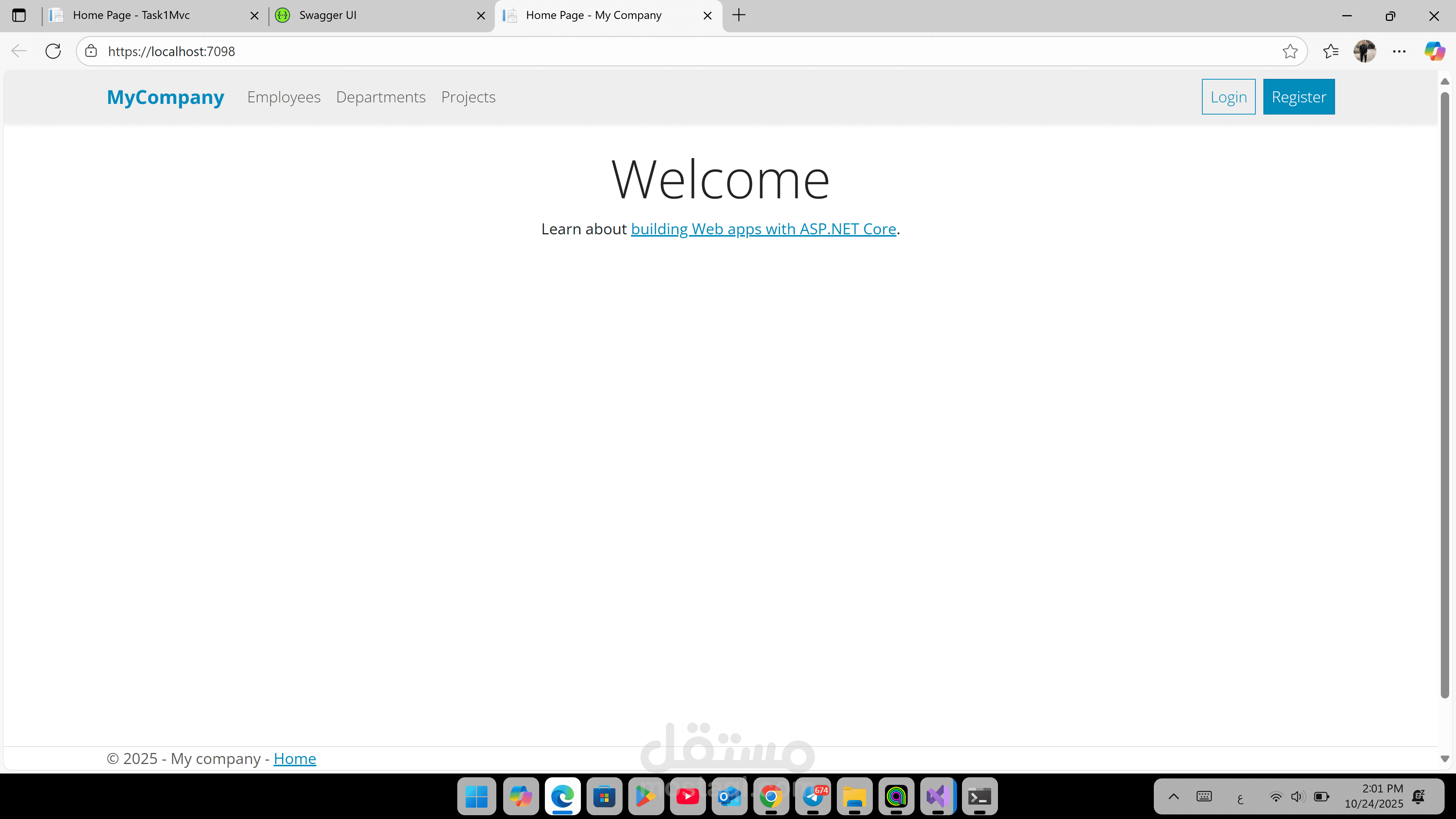Open Copilot sidebar
The height and width of the screenshot is (819, 1456).
pos(1434,52)
